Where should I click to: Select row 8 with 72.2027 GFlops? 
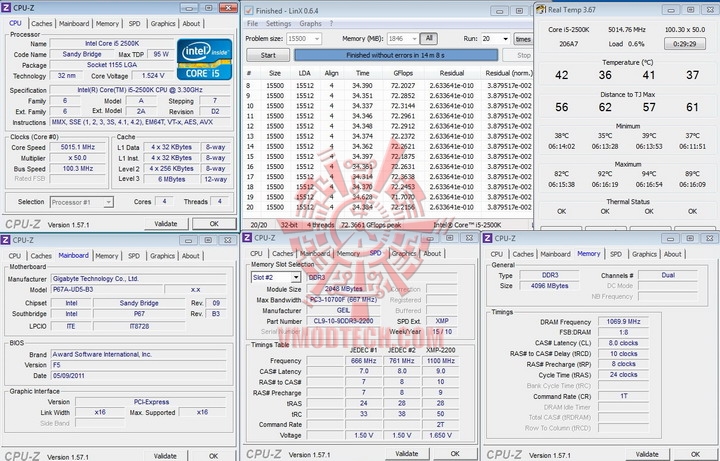389,86
